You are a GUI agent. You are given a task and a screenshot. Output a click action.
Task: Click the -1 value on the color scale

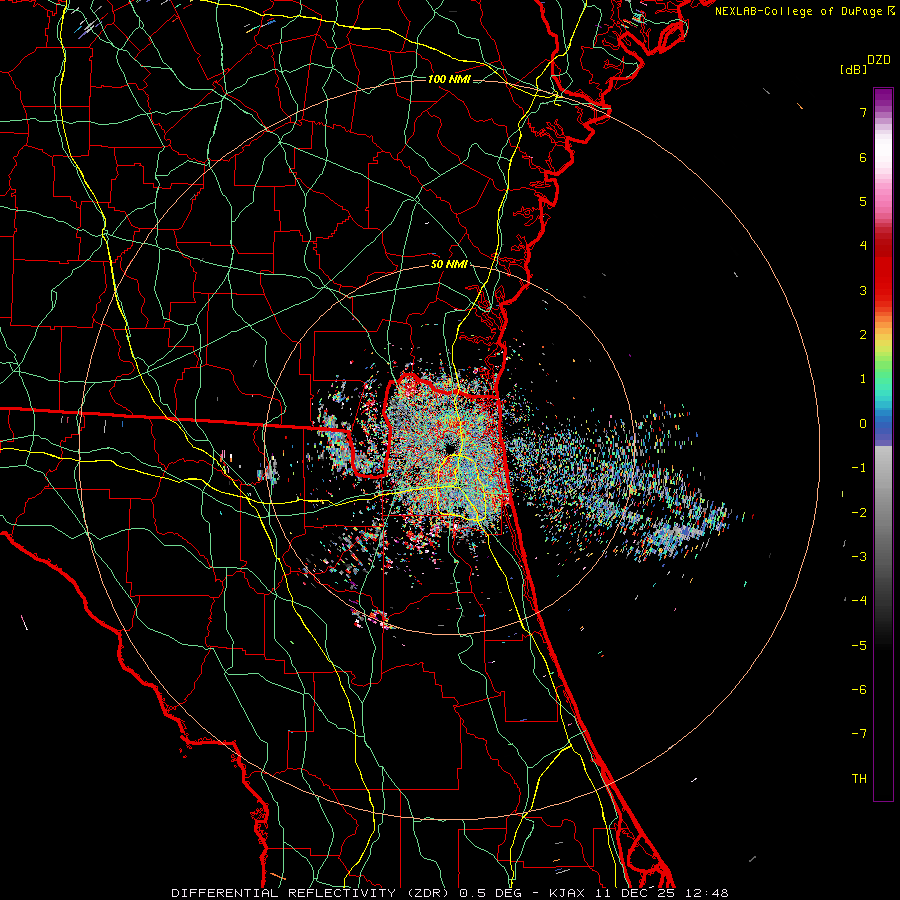click(859, 468)
